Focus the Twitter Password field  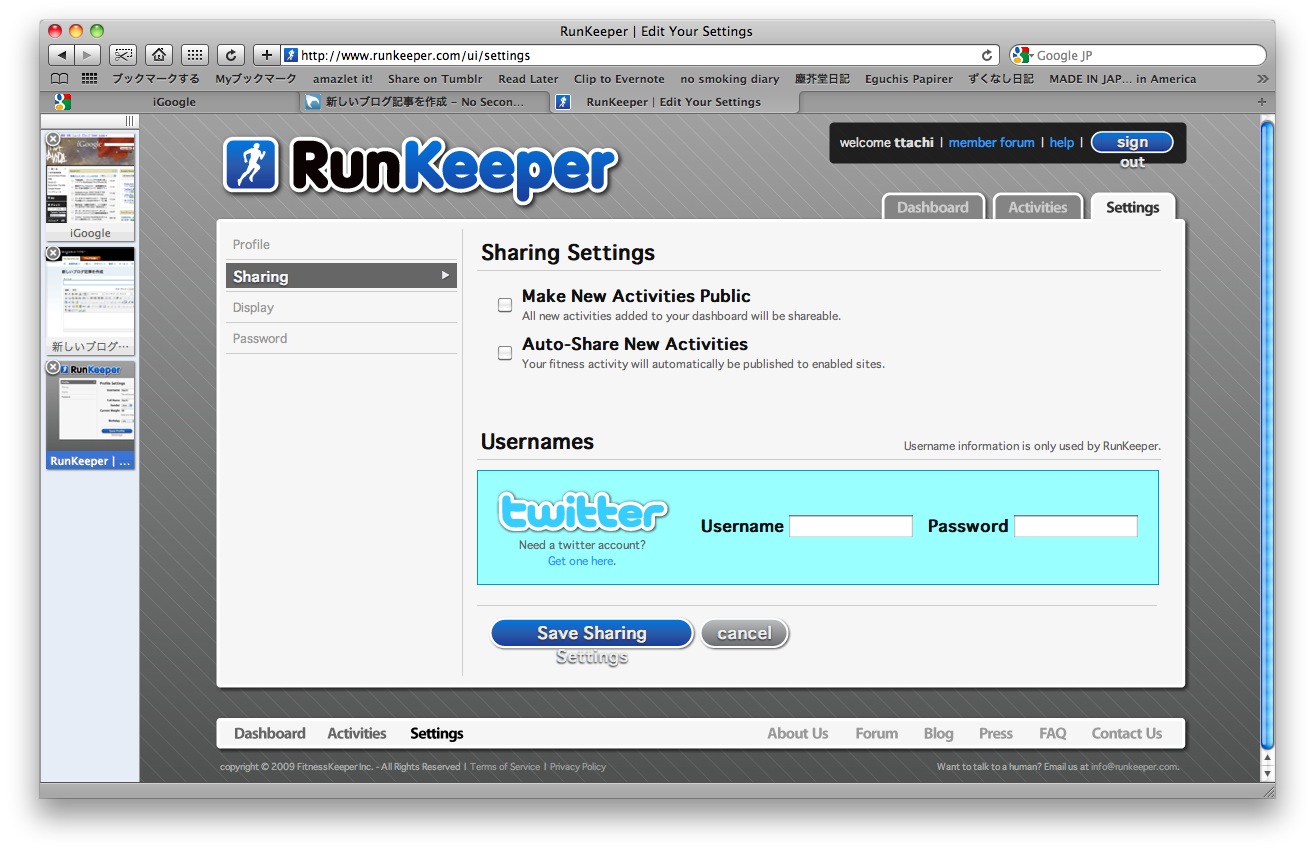1076,526
